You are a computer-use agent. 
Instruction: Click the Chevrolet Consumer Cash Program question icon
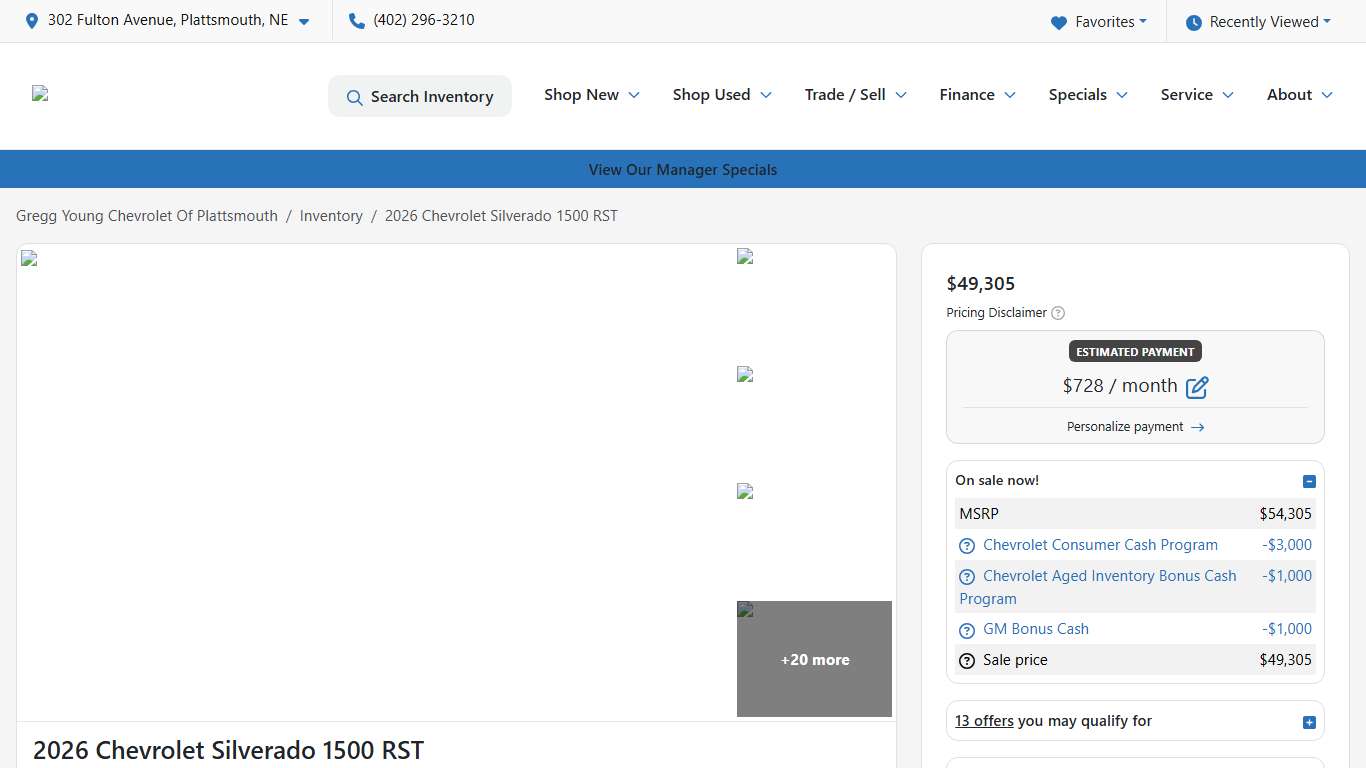click(967, 546)
